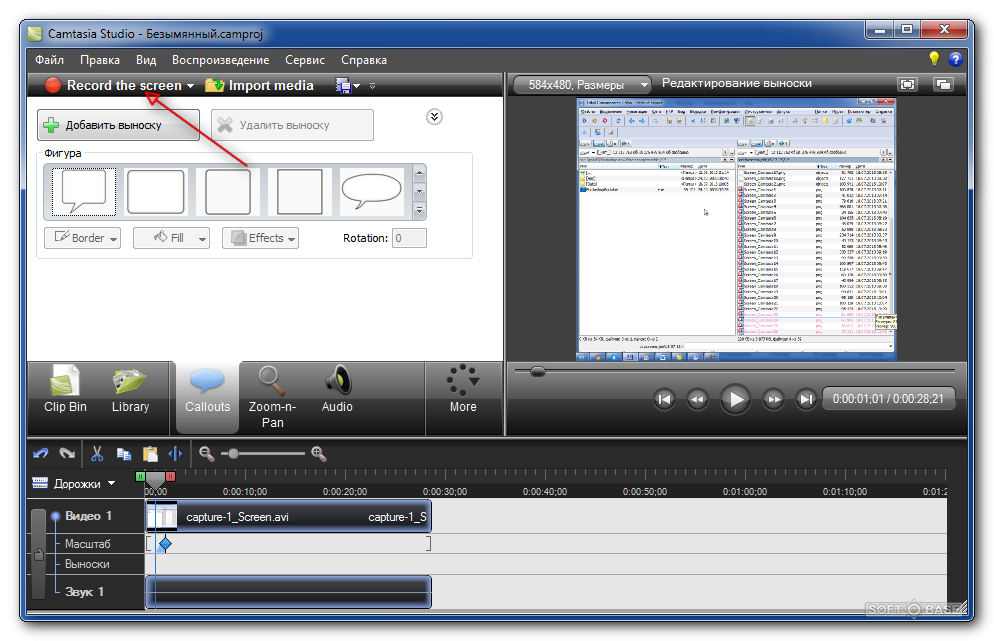Click the rewind step backward button
Screen dimensions: 994x641
point(697,399)
